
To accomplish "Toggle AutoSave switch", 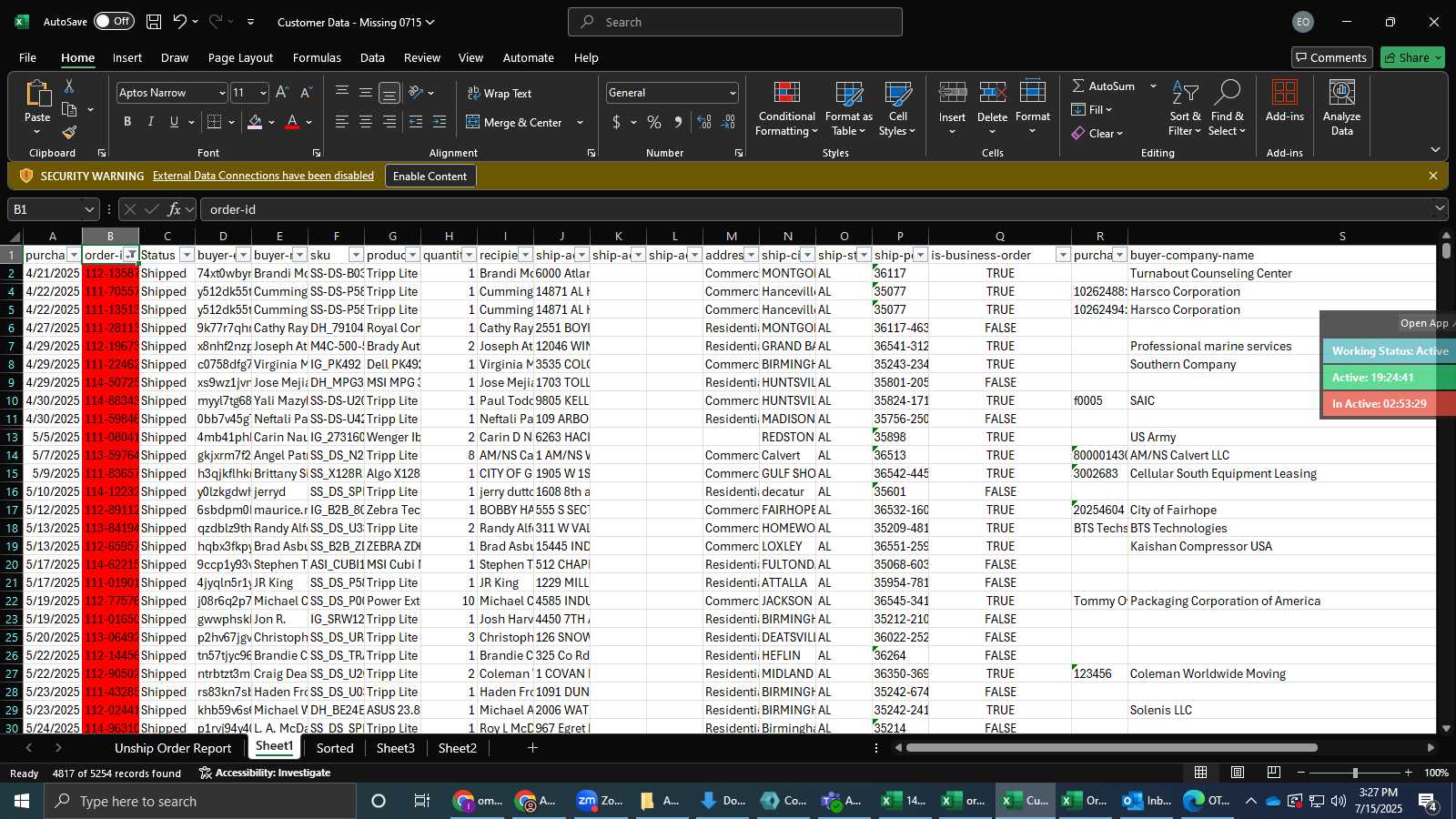I will tap(114, 22).
